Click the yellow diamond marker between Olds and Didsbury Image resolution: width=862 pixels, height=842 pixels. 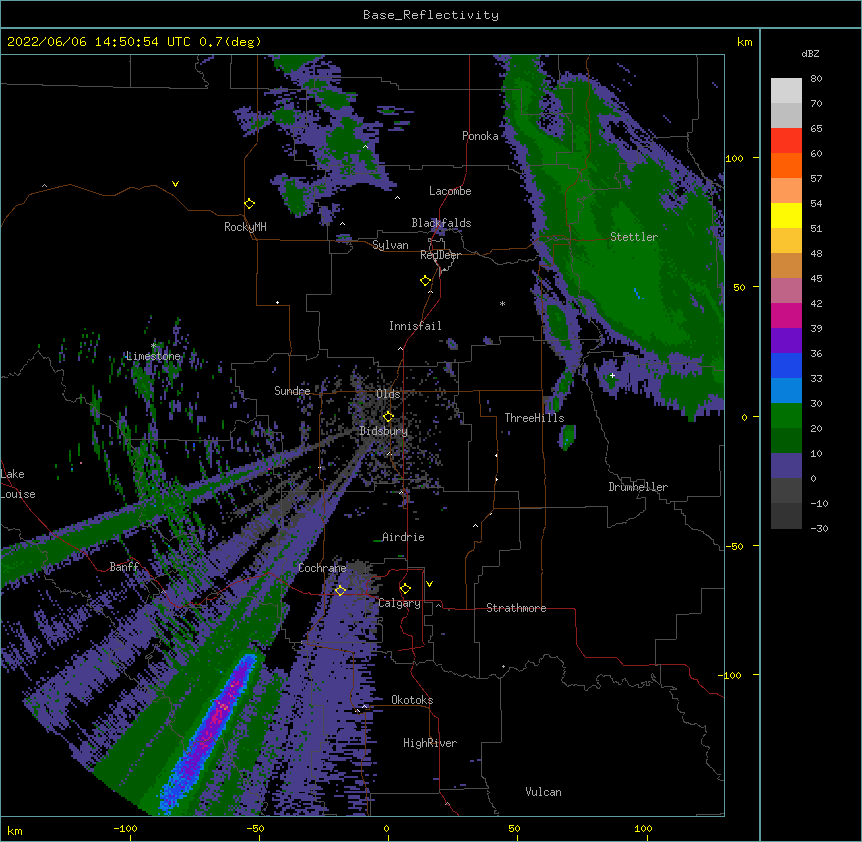click(389, 416)
